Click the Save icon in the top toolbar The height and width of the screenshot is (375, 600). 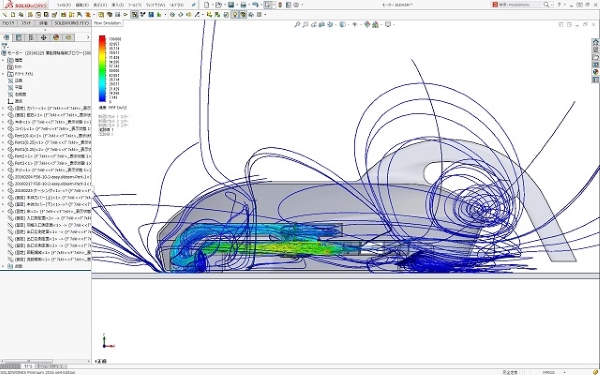pos(231,5)
